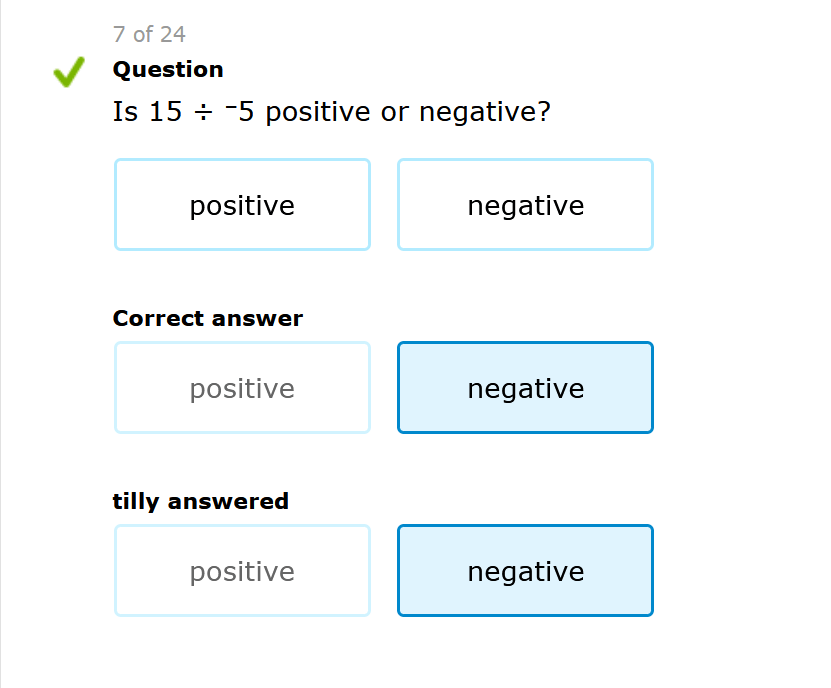Click the 'tilly answered' label

pyautogui.click(x=200, y=501)
